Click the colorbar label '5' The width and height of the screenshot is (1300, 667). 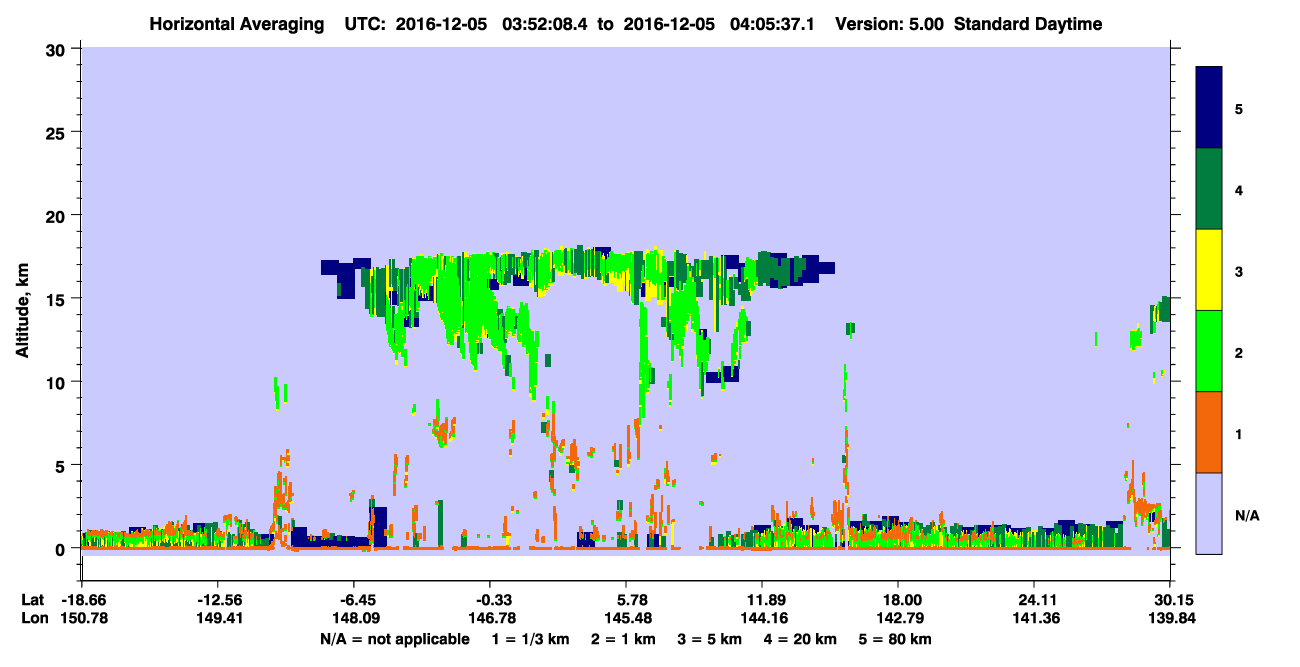pyautogui.click(x=1238, y=108)
